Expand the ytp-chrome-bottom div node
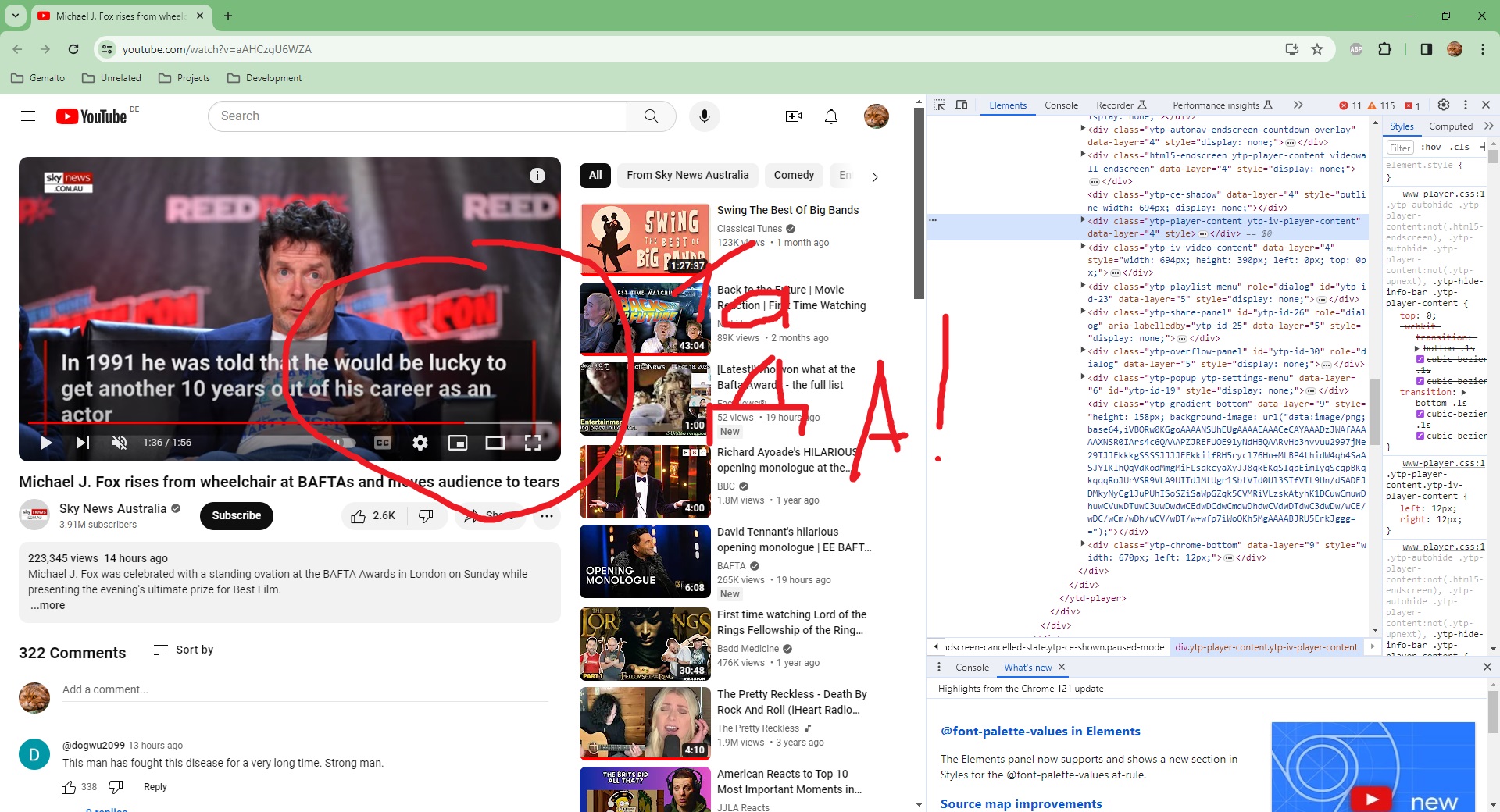 coord(1083,545)
